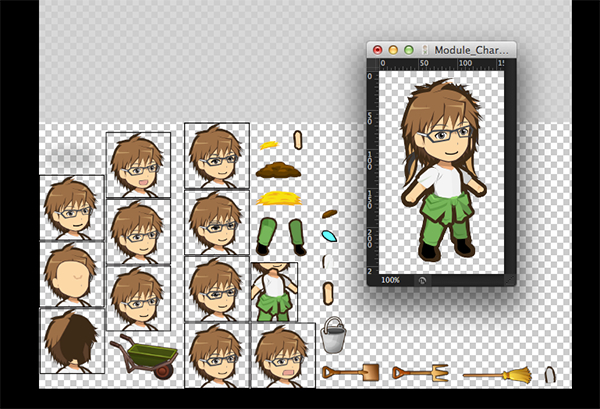Click the status icon beside zoom percentage
Image resolution: width=600 pixels, height=409 pixels.
coord(422,280)
